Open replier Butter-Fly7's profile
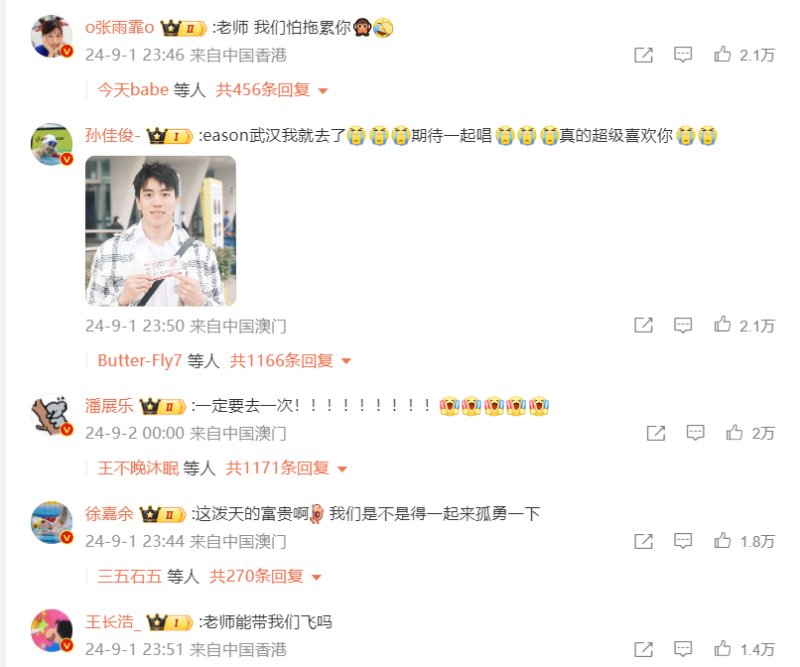800x667 pixels. 139,361
